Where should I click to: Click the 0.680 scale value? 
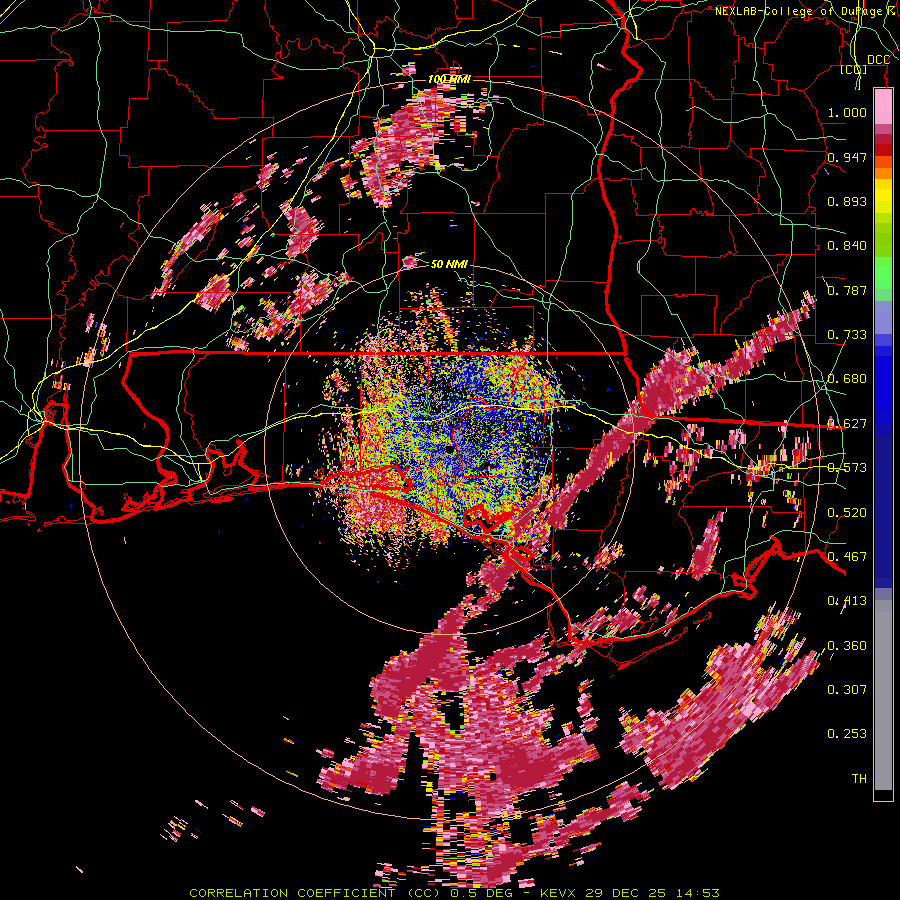(847, 379)
